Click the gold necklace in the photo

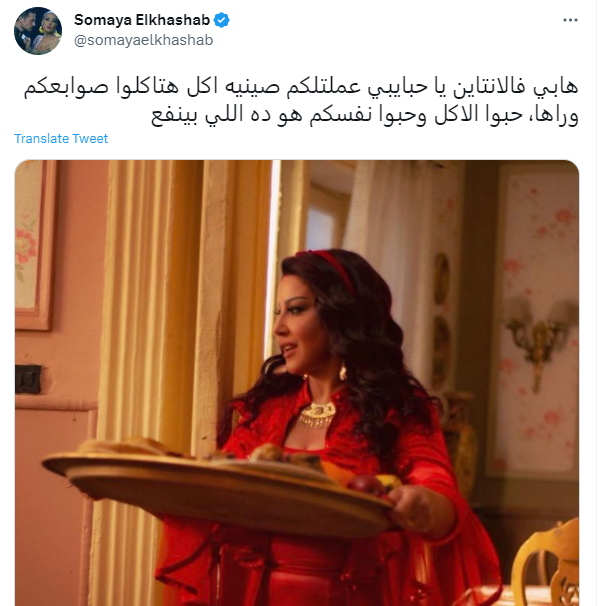tap(317, 415)
